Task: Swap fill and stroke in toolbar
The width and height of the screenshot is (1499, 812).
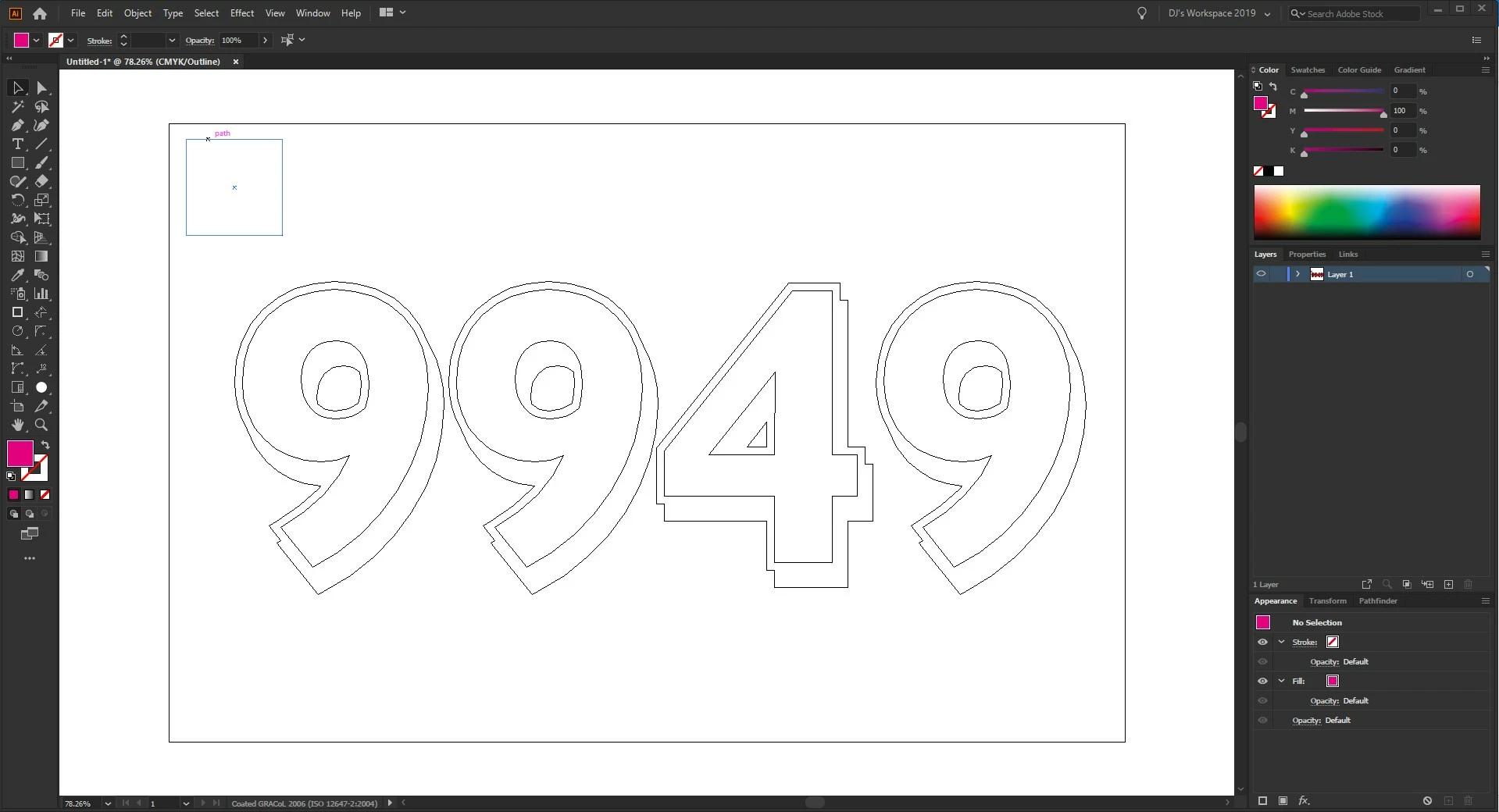Action: (x=45, y=445)
